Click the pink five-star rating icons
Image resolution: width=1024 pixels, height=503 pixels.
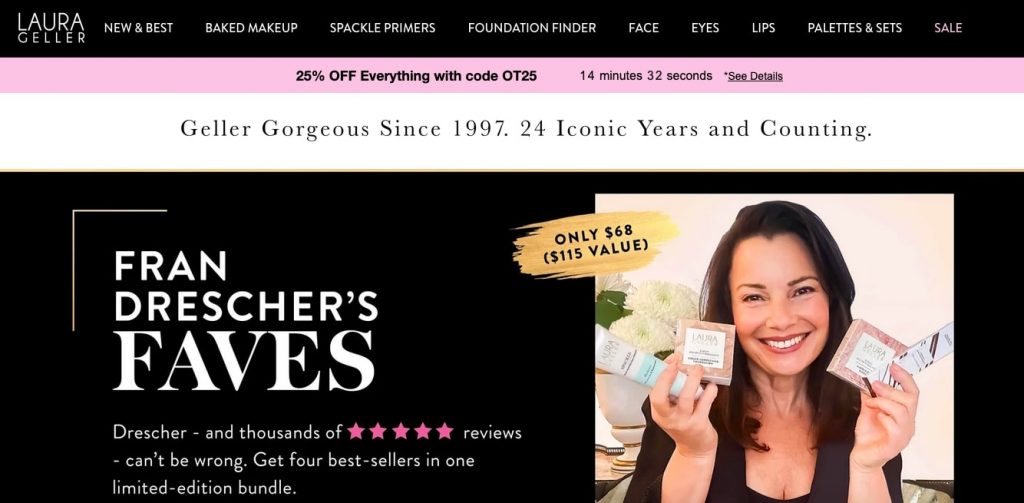pyautogui.click(x=400, y=431)
